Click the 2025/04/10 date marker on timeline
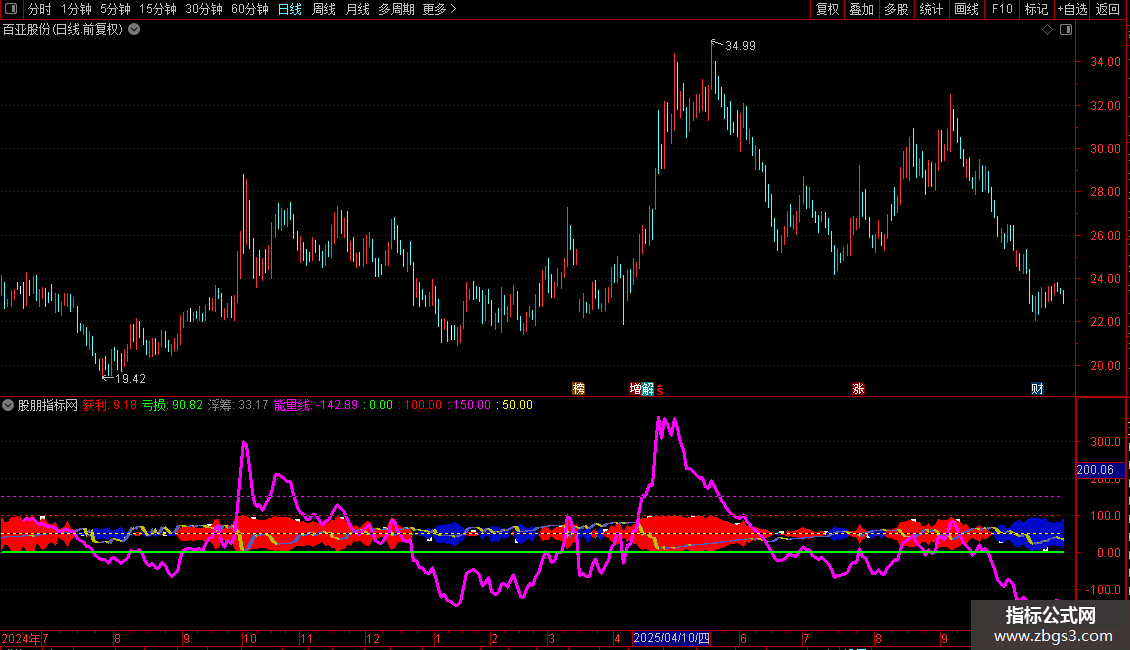Screen dimensions: 1130x650 [x=672, y=638]
